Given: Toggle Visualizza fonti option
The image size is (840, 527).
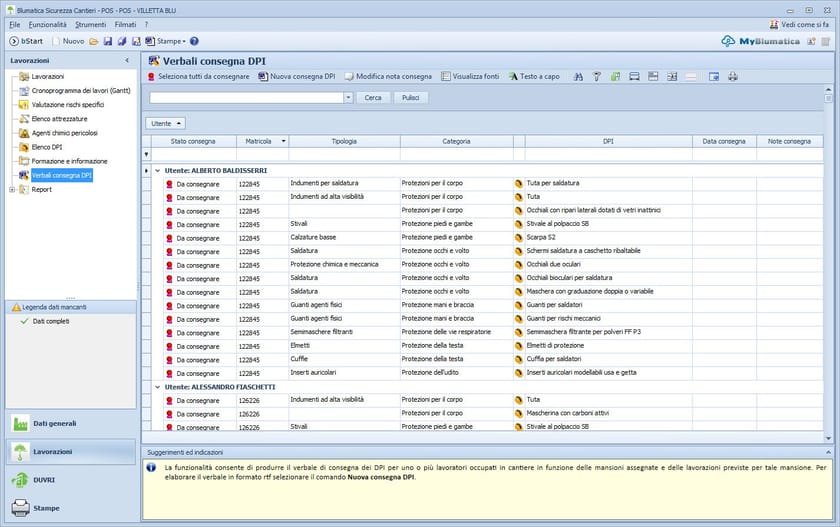Looking at the screenshot, I should (469, 76).
